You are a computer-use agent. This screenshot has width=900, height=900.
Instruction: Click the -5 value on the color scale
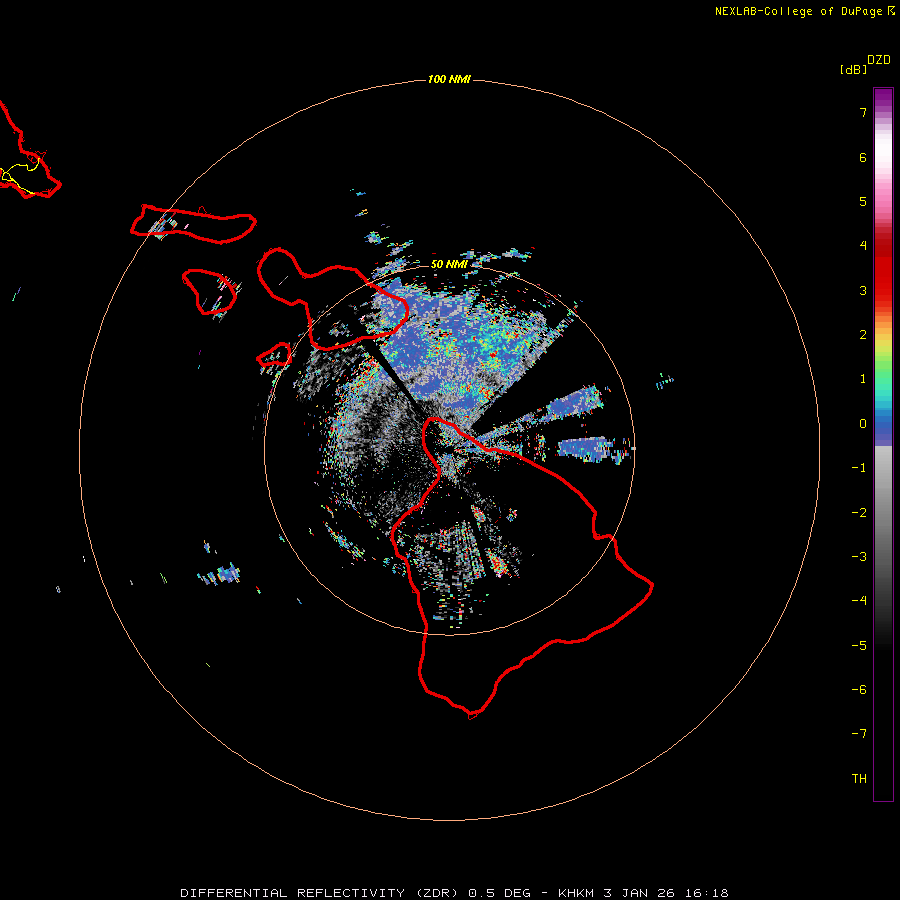(859, 646)
